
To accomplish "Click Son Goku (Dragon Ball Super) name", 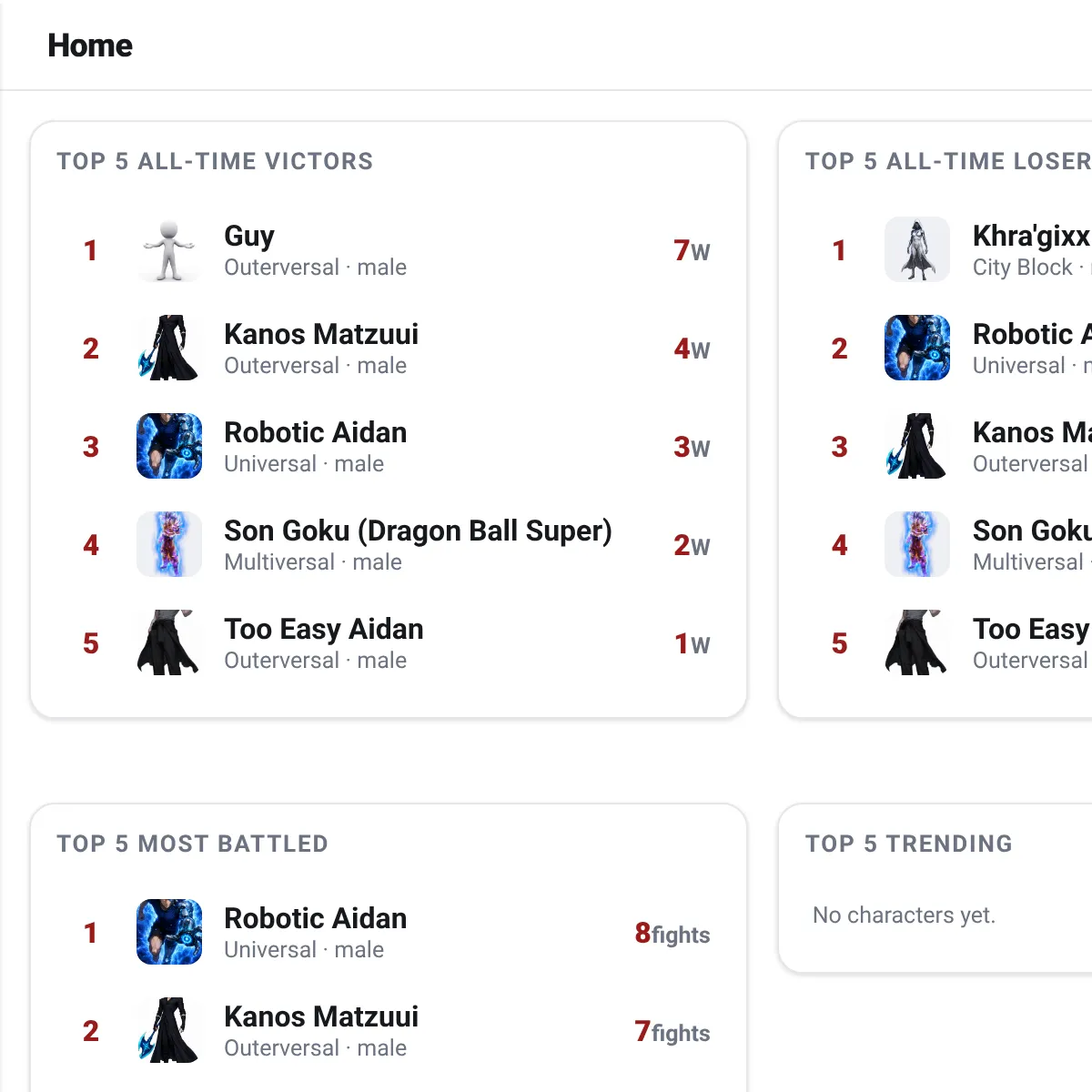I will click(418, 531).
